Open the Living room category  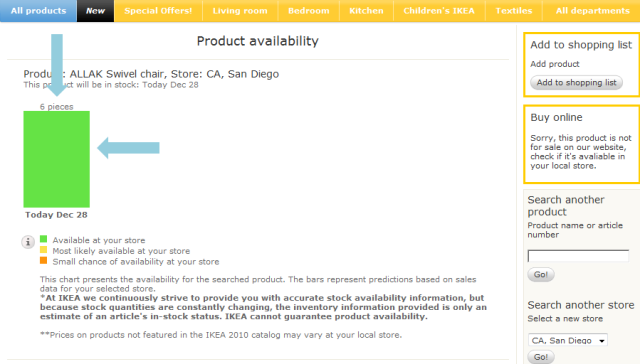coord(240,11)
